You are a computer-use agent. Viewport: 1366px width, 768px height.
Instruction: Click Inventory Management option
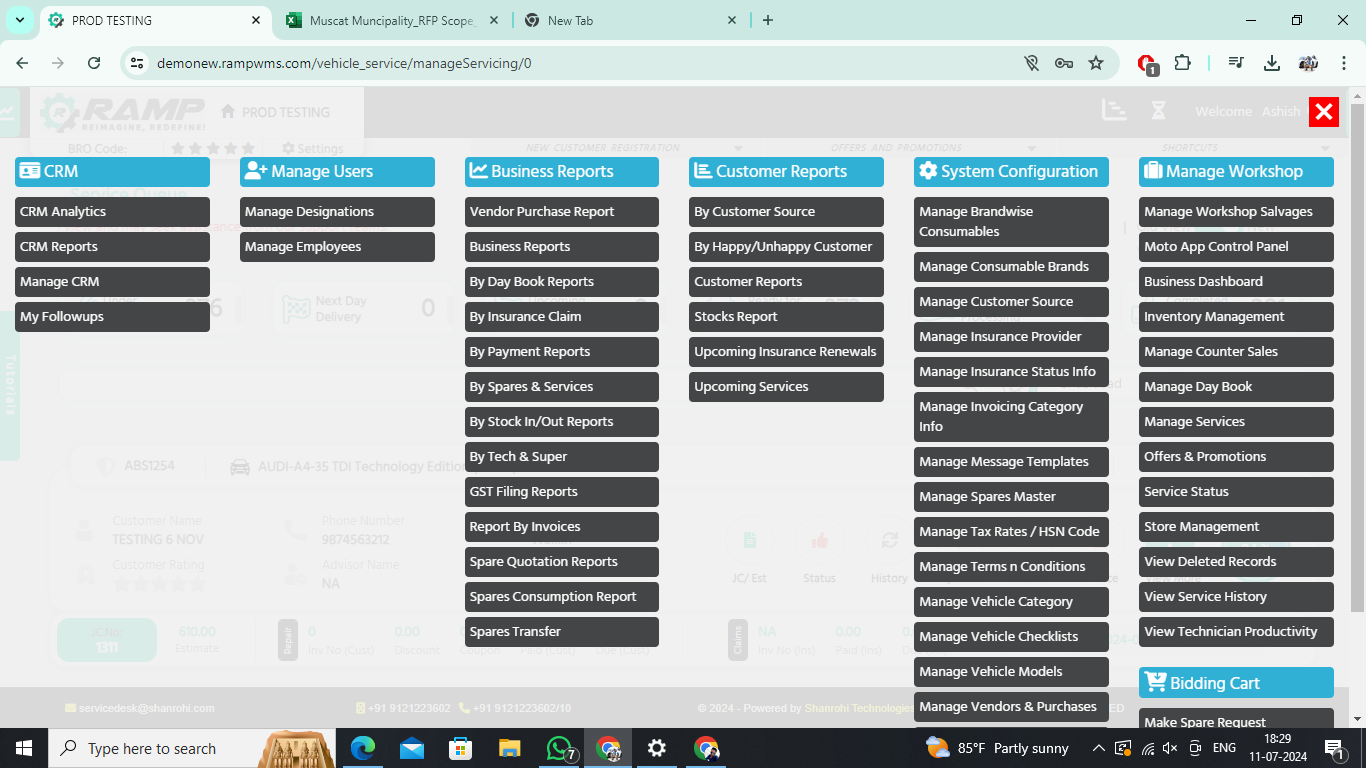tap(1235, 317)
